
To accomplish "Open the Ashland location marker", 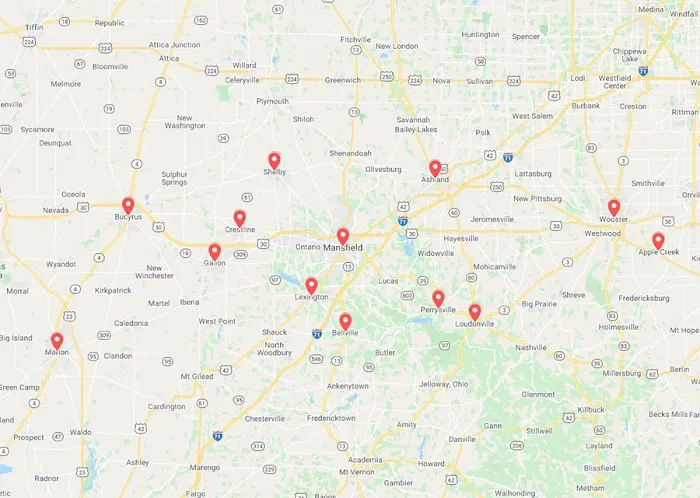I will pyautogui.click(x=435, y=169).
